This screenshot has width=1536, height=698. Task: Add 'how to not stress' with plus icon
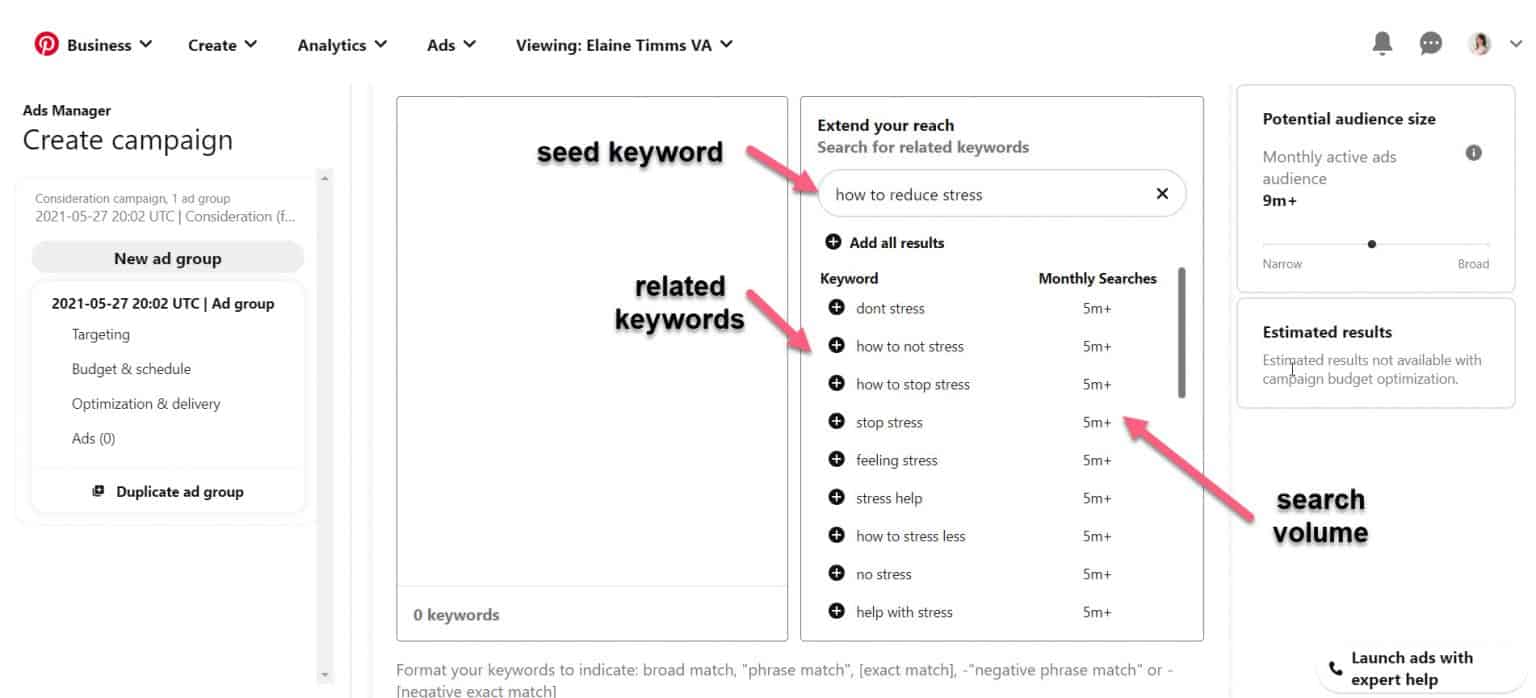click(836, 346)
